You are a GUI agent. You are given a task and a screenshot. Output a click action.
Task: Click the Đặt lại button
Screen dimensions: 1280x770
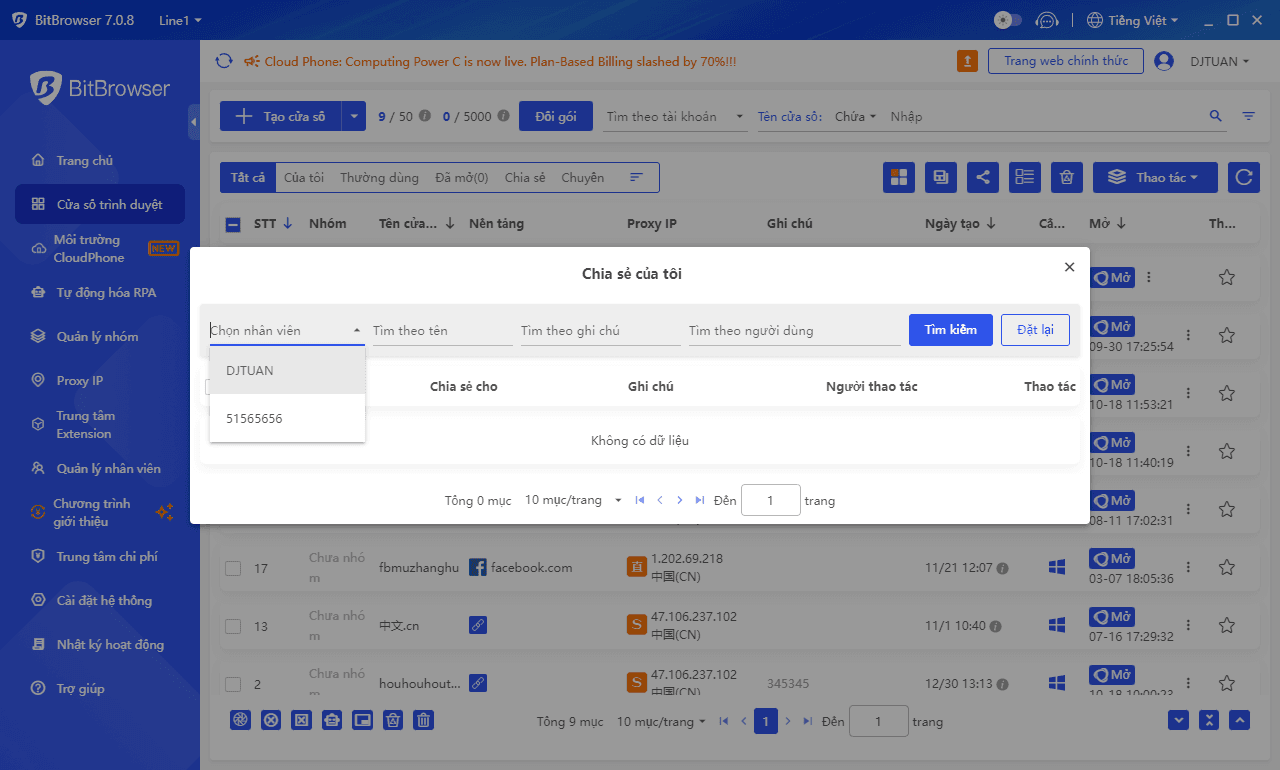[1035, 329]
